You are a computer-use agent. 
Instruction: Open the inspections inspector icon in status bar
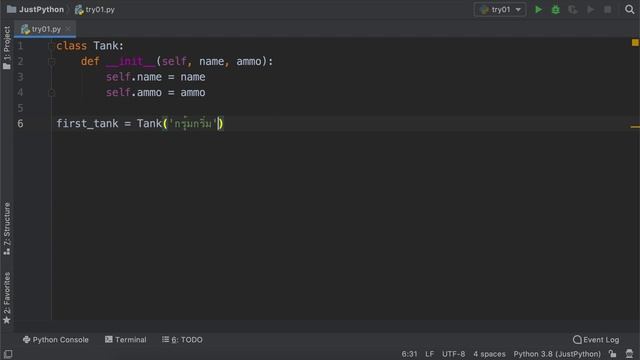point(629,354)
